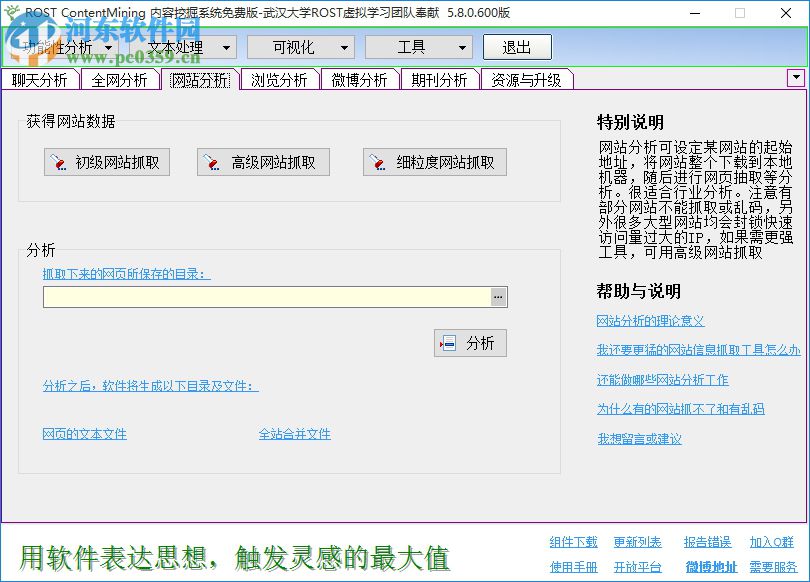Image resolution: width=810 pixels, height=582 pixels.
Task: Run analysis using the 分析 icon button
Action: [x=469, y=343]
